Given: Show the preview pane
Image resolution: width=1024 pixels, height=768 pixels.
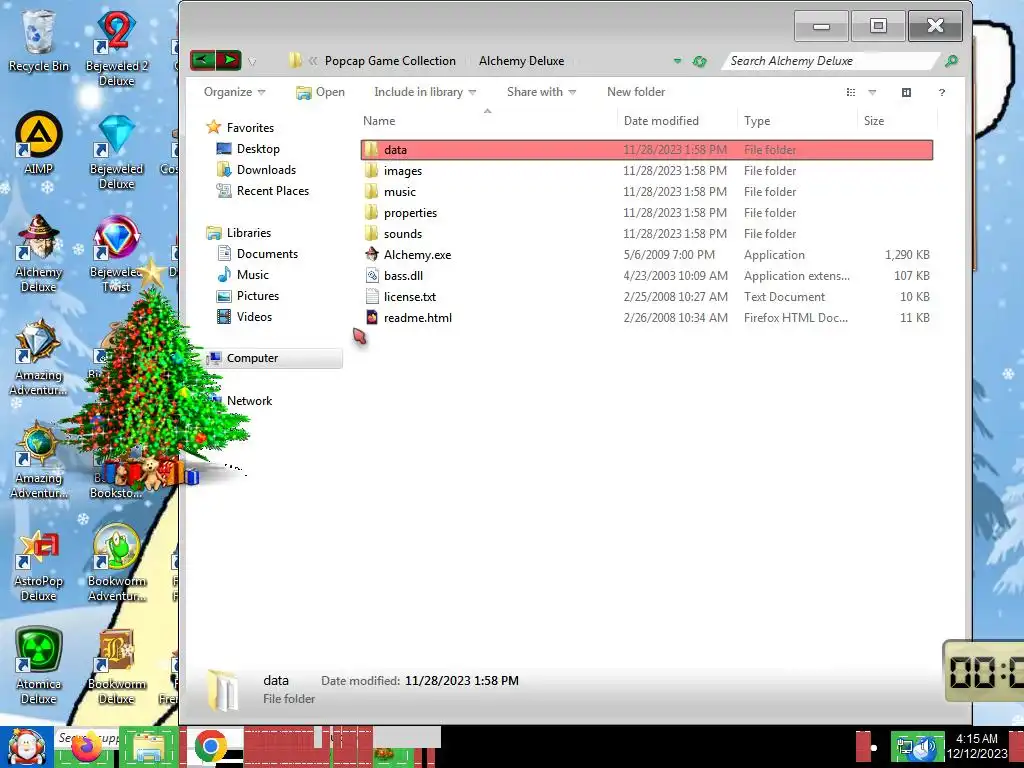Looking at the screenshot, I should (906, 92).
